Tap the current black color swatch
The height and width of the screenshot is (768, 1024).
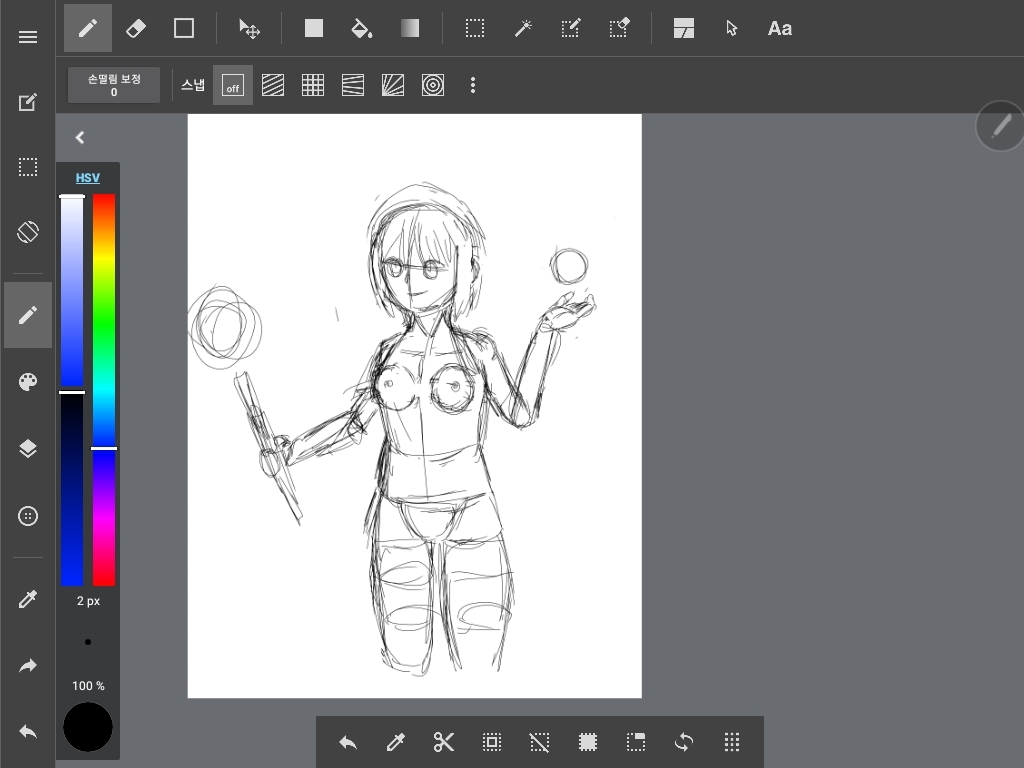pyautogui.click(x=88, y=727)
